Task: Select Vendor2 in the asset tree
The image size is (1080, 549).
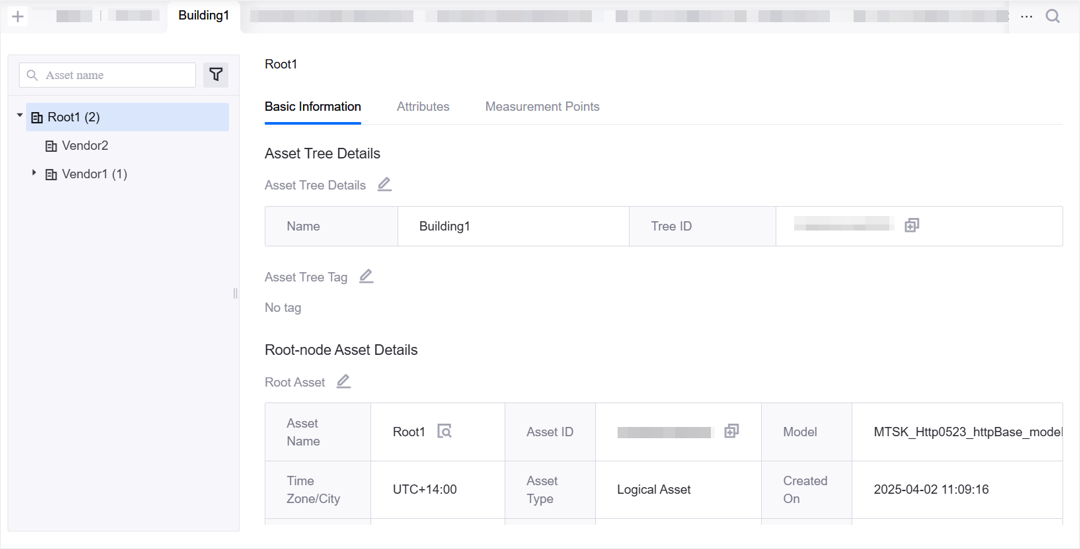Action: point(85,146)
